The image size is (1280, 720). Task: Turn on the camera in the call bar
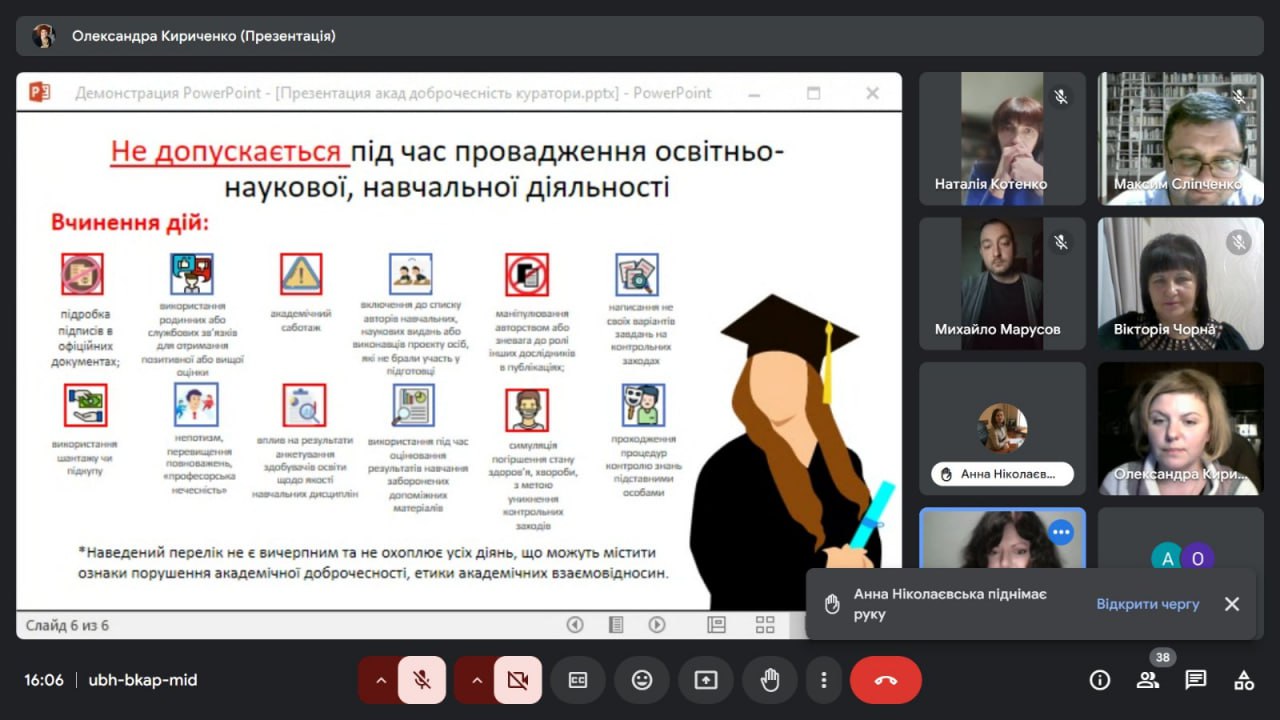518,680
